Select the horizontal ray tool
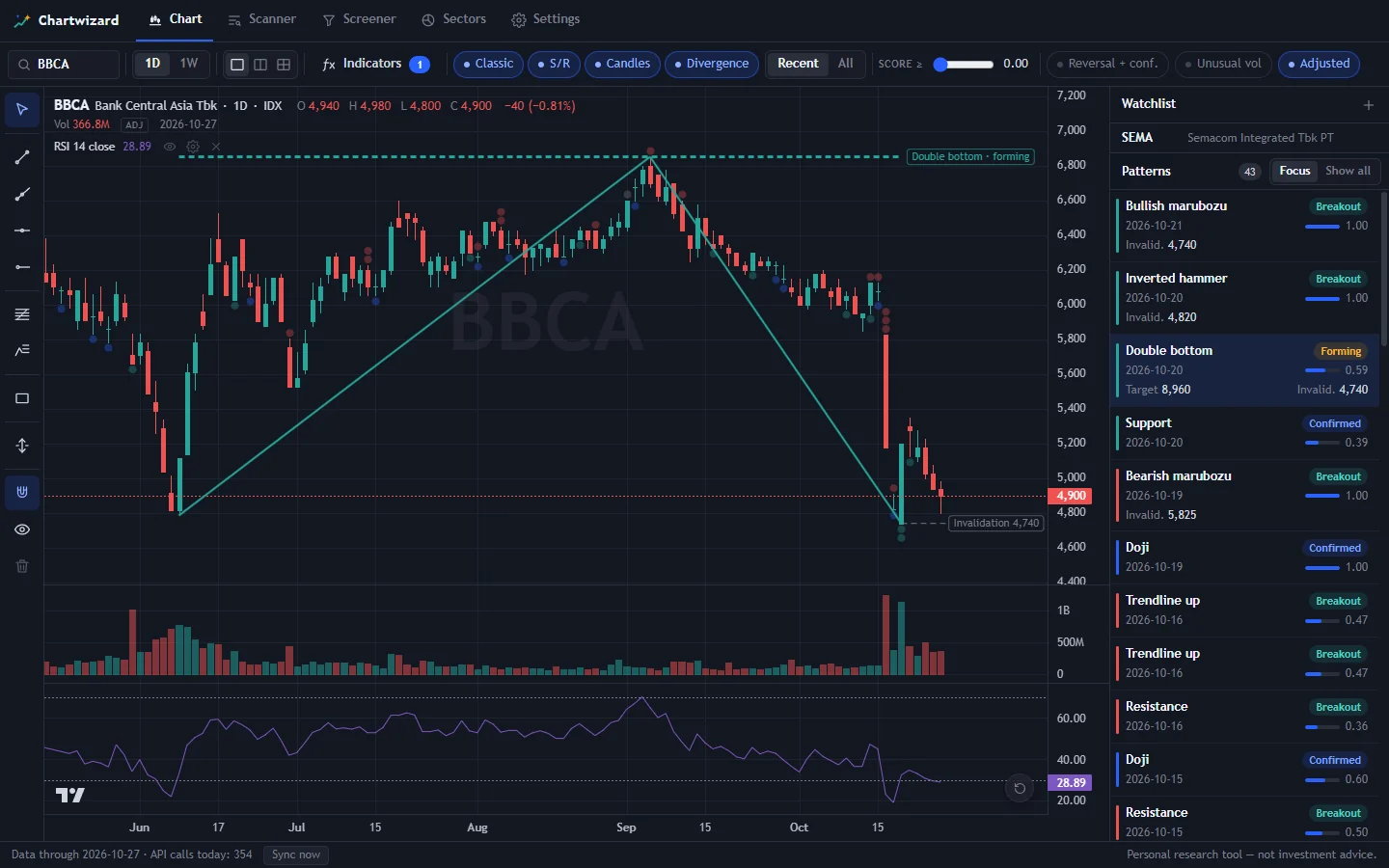Viewport: 1389px width, 868px height. coord(22,267)
